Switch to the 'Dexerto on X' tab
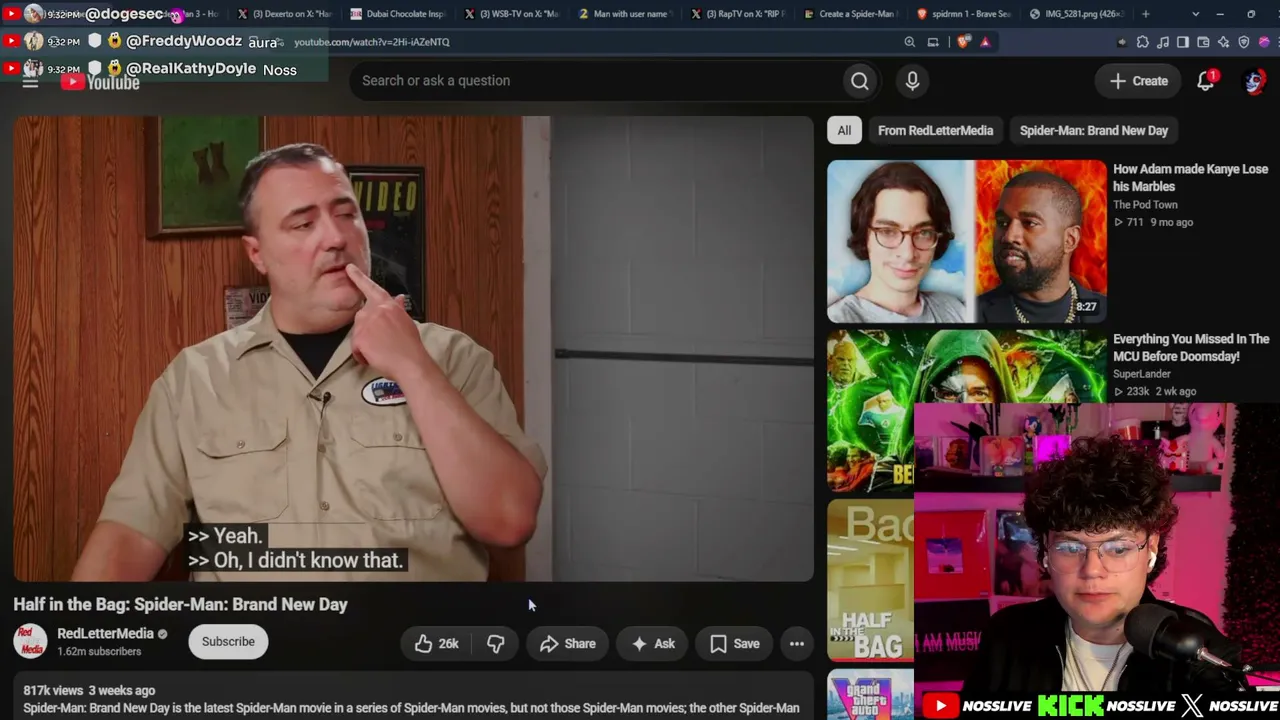Image resolution: width=1280 pixels, height=720 pixels. click(x=285, y=14)
